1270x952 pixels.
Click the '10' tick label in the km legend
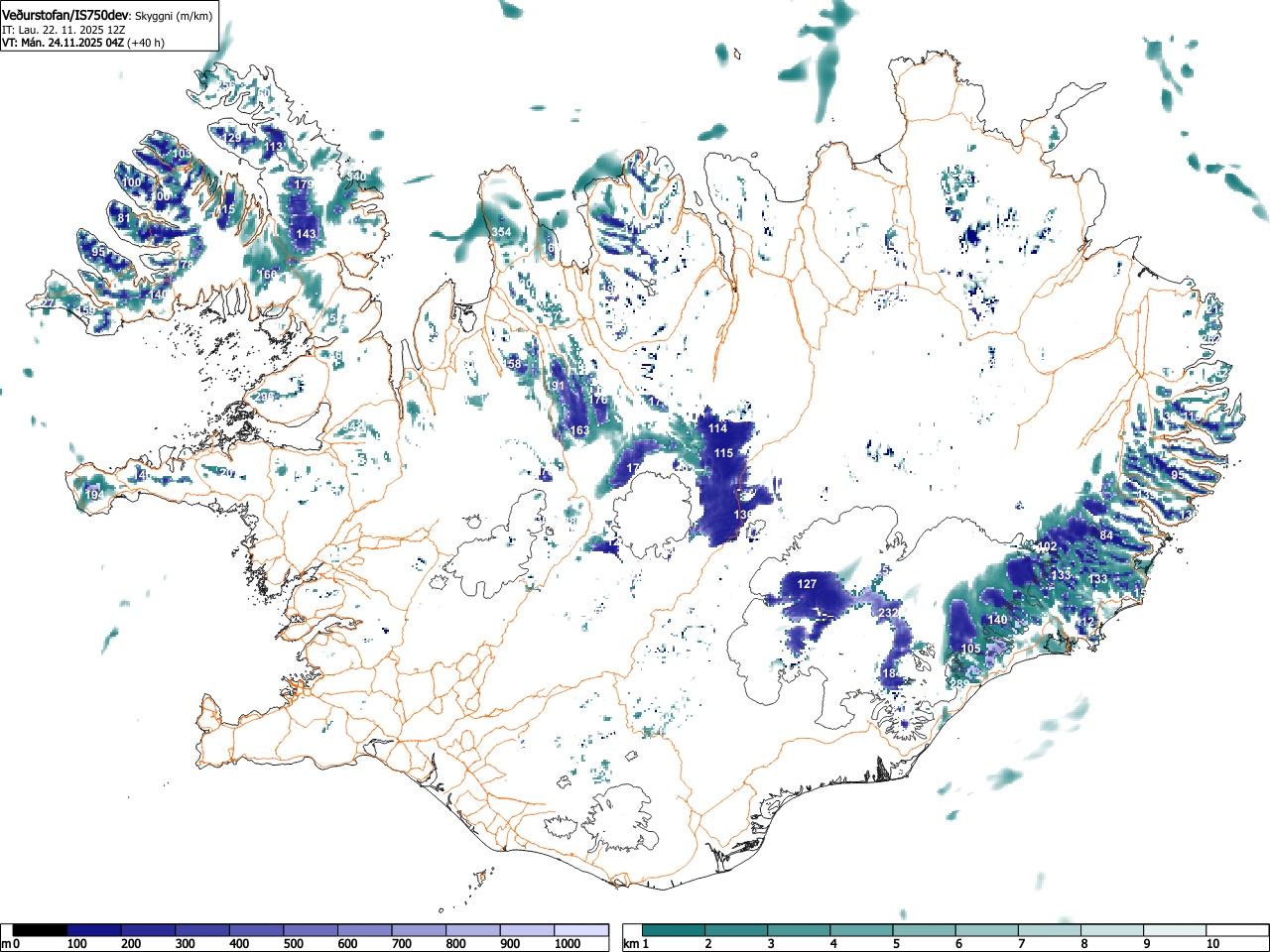point(1212,944)
